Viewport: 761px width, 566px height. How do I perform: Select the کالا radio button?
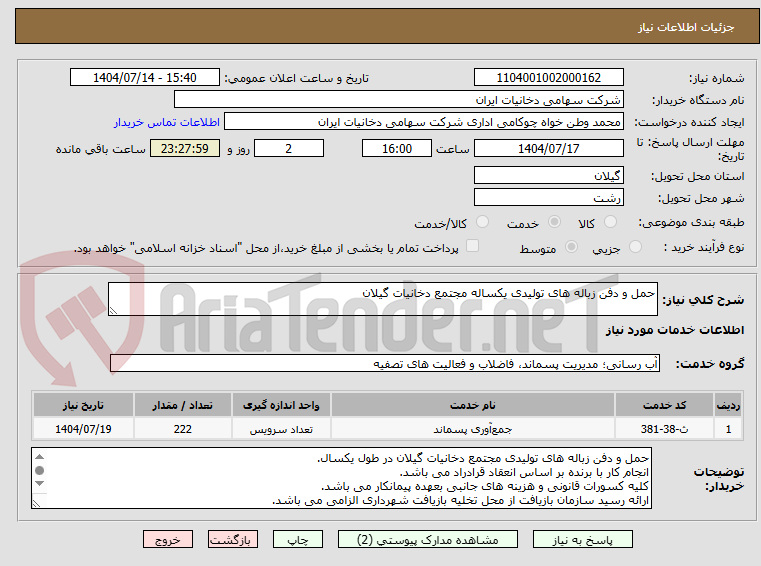pos(610,222)
